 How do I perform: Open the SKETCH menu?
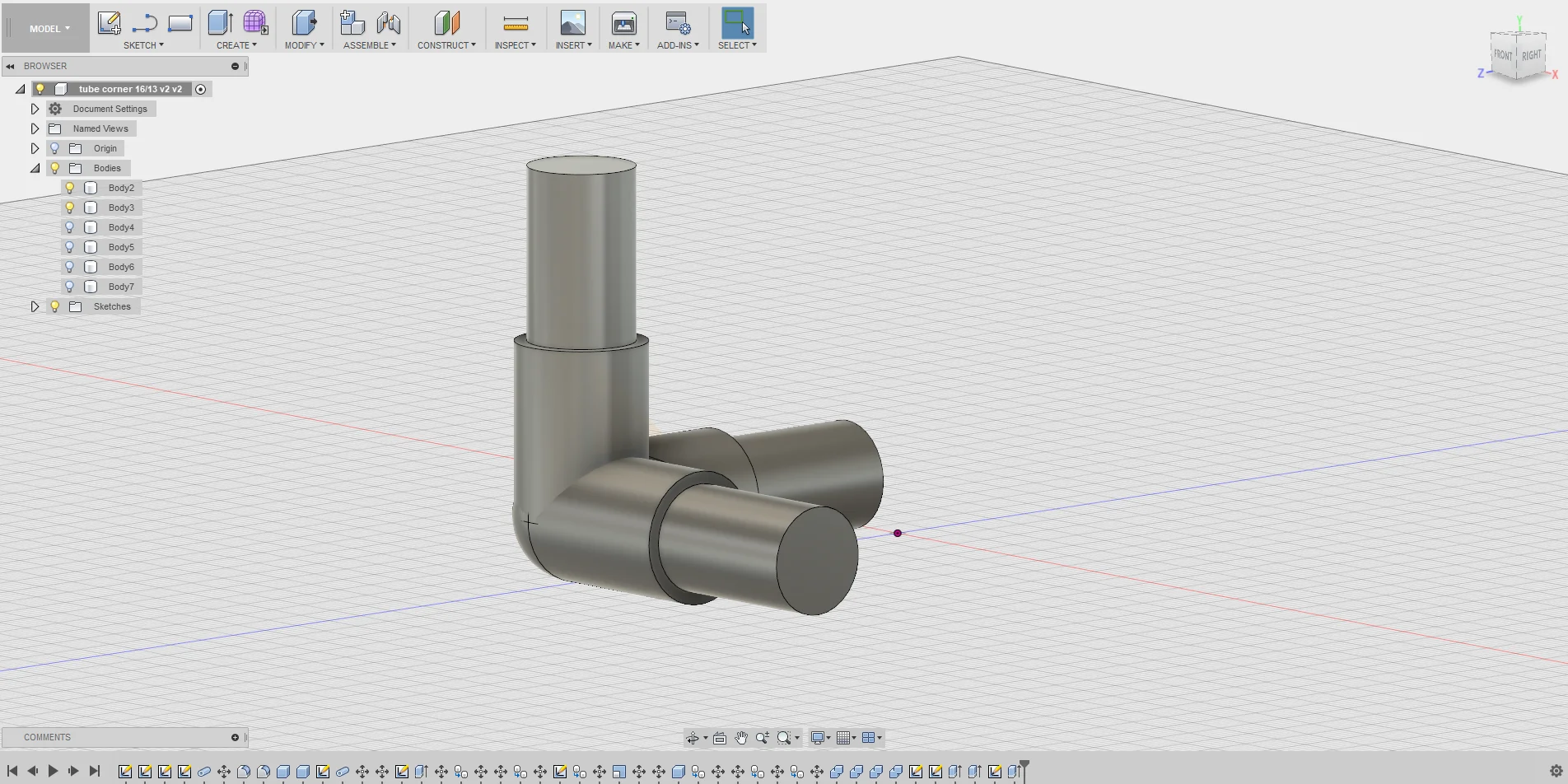(143, 45)
